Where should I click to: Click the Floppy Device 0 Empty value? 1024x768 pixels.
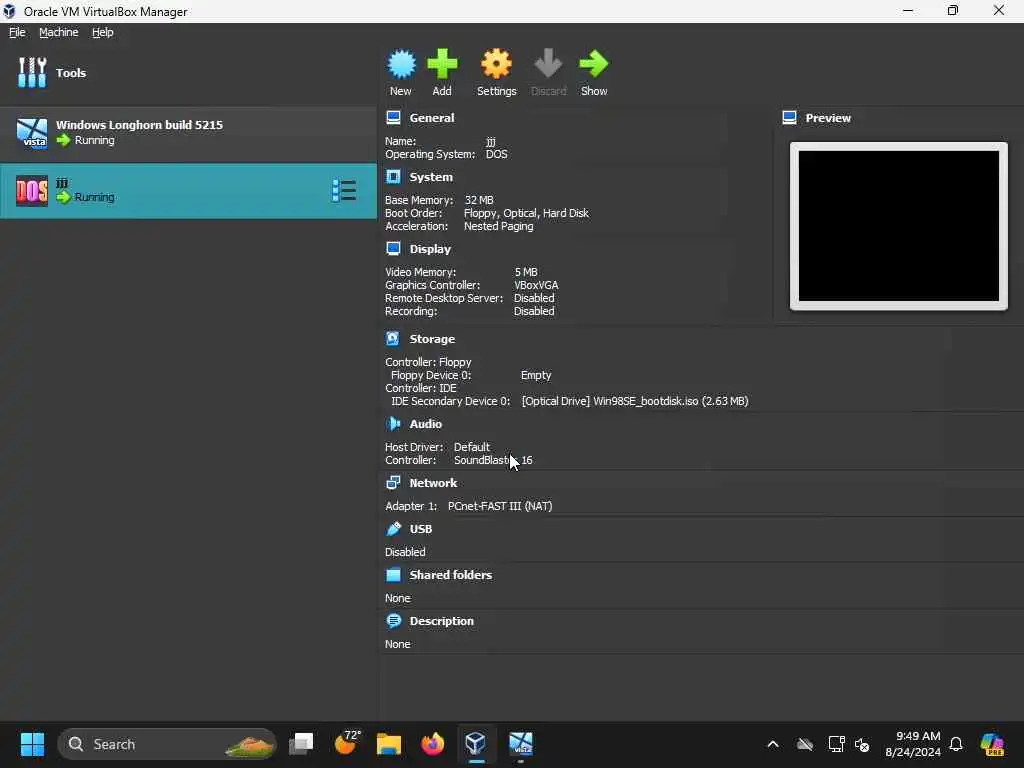click(536, 375)
